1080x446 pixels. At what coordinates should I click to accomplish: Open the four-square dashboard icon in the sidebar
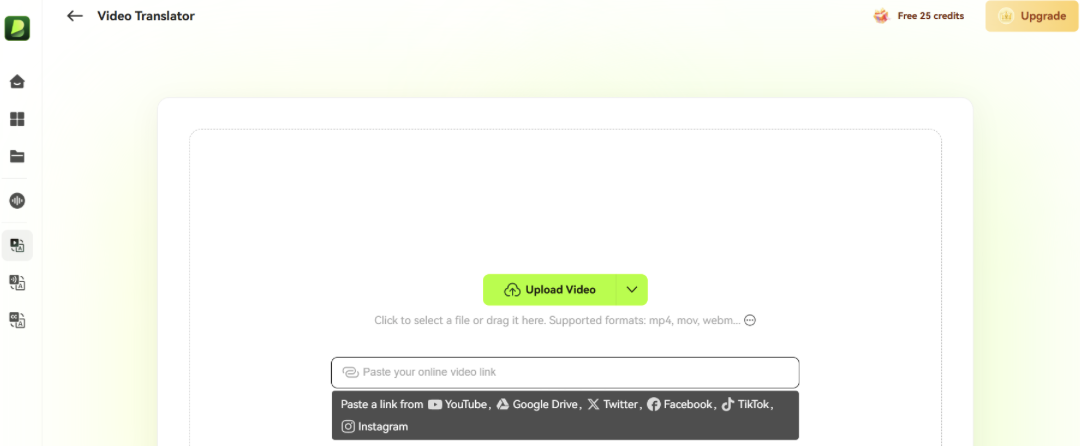coord(17,119)
